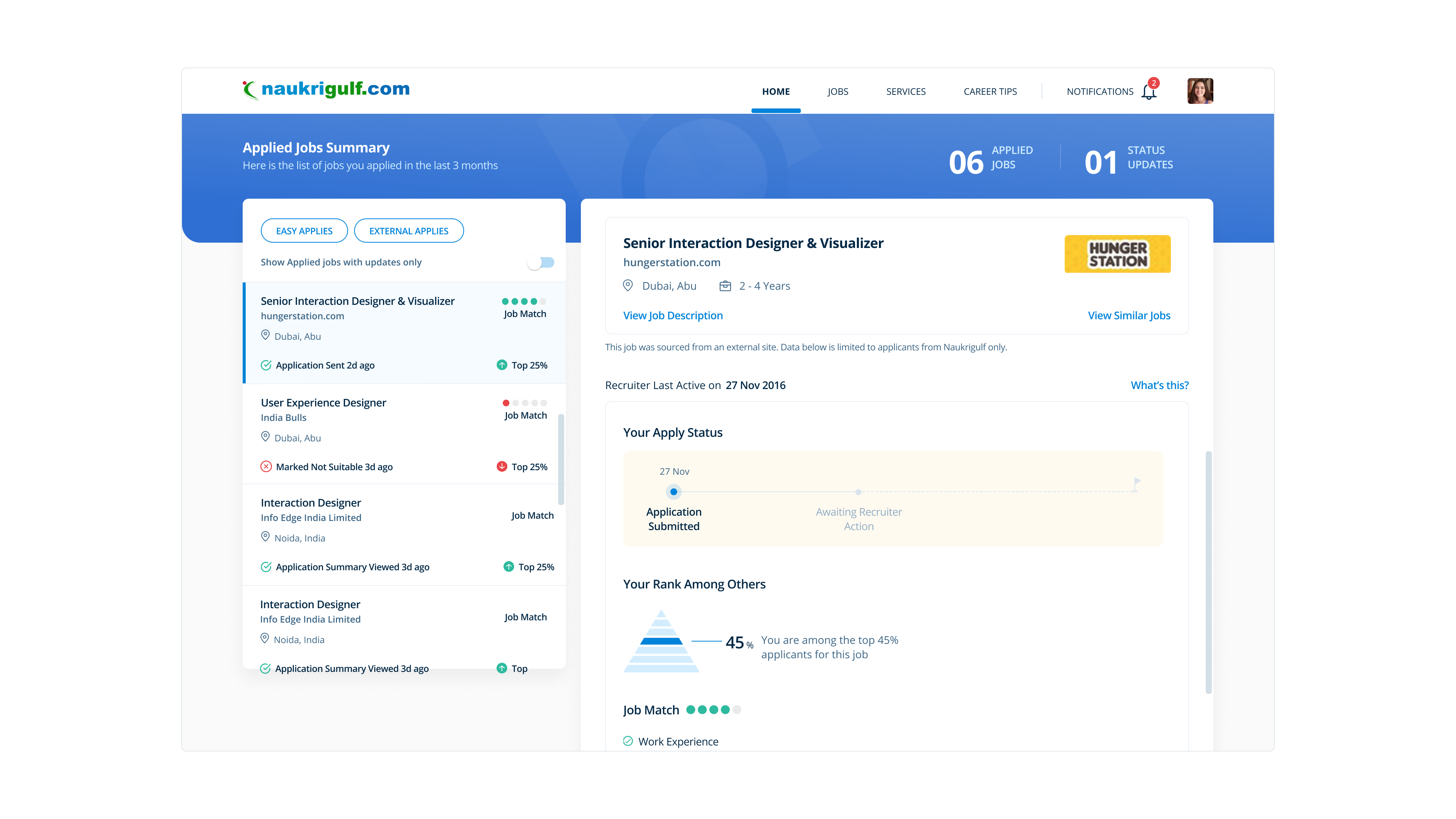Open the SERVICES menu
This screenshot has width=1456, height=819.
pos(905,91)
